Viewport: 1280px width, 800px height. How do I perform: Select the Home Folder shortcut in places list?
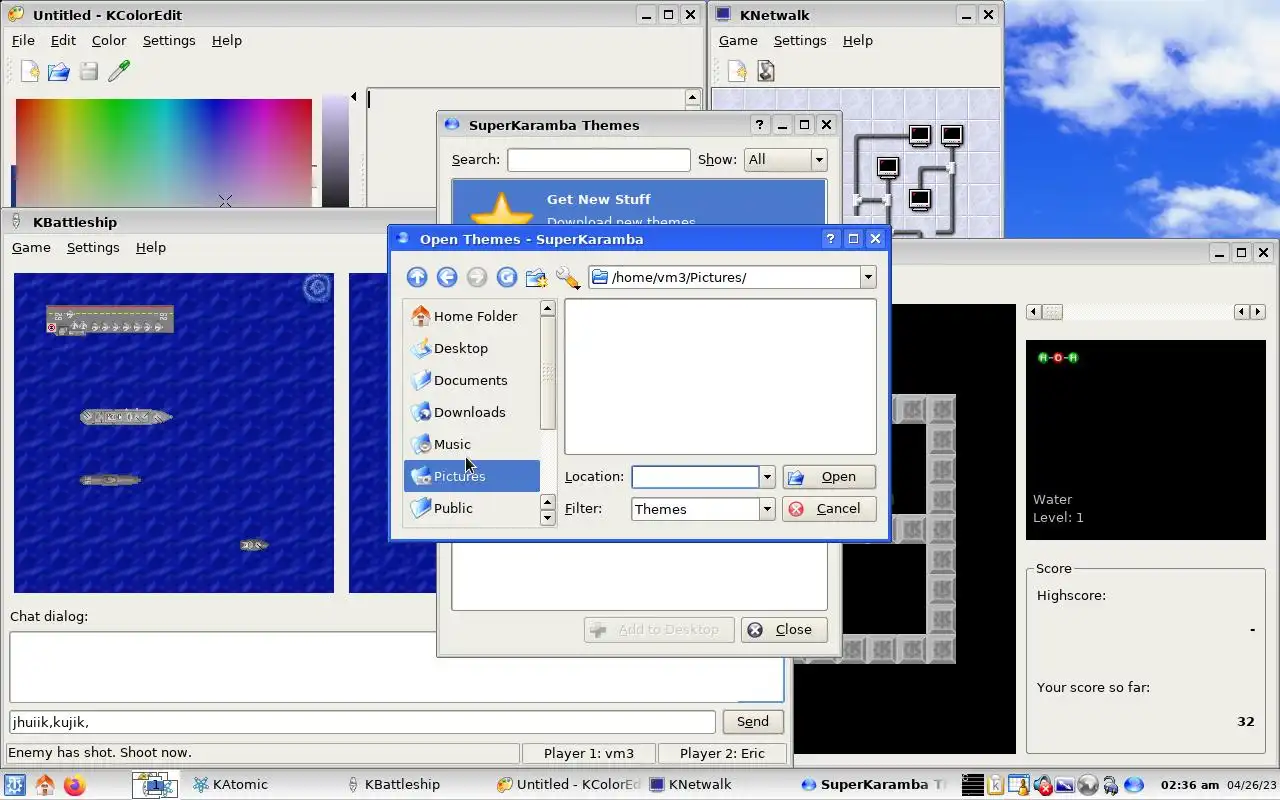[471, 316]
